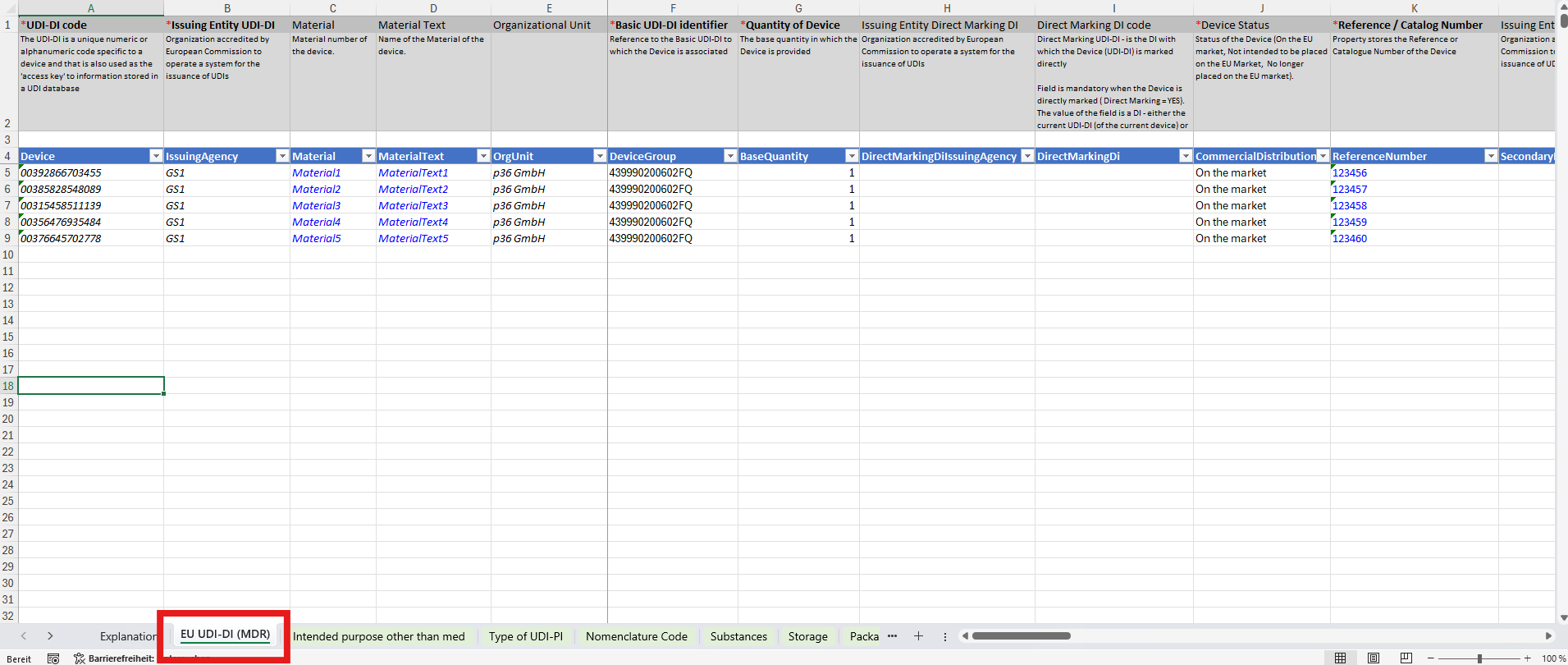This screenshot has height=665, width=1568.
Task: Open filter dropdown for Material column
Action: [x=368, y=156]
